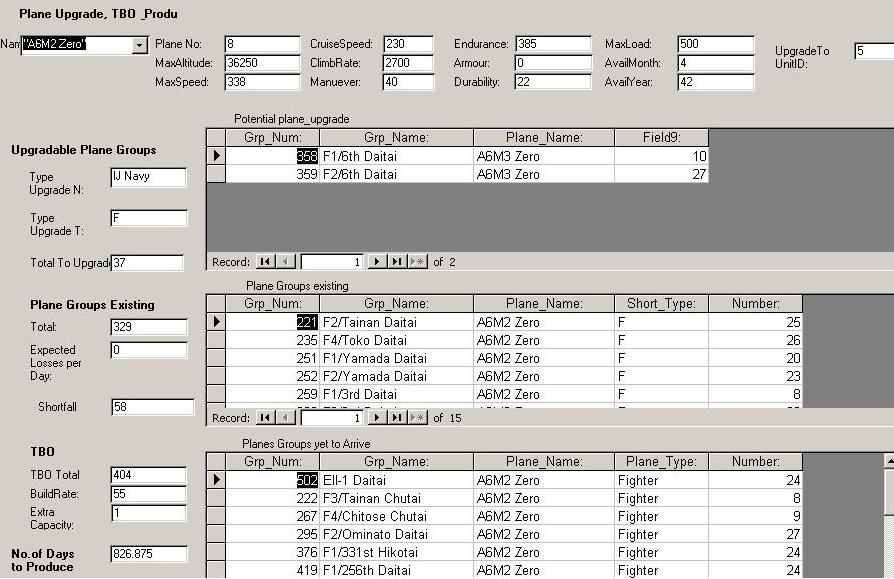Screen dimensions: 894x579
Task: Select row 267 F4/Chitose Chutai record selector
Action: [216, 516]
